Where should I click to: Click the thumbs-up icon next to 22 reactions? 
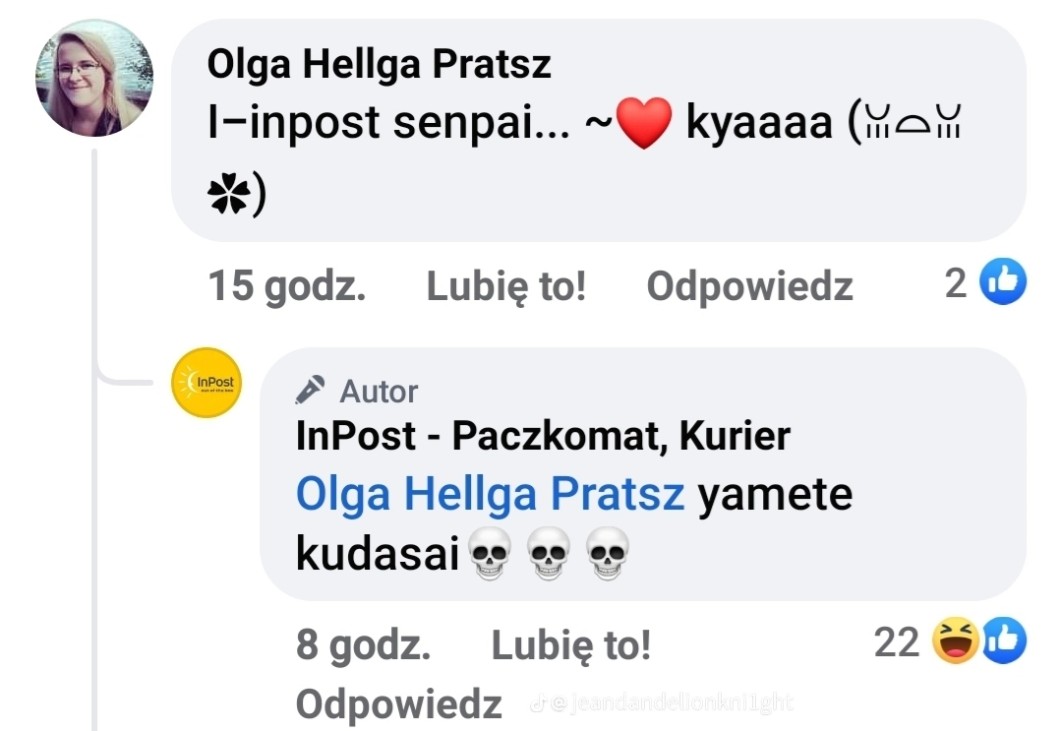[x=1003, y=642]
